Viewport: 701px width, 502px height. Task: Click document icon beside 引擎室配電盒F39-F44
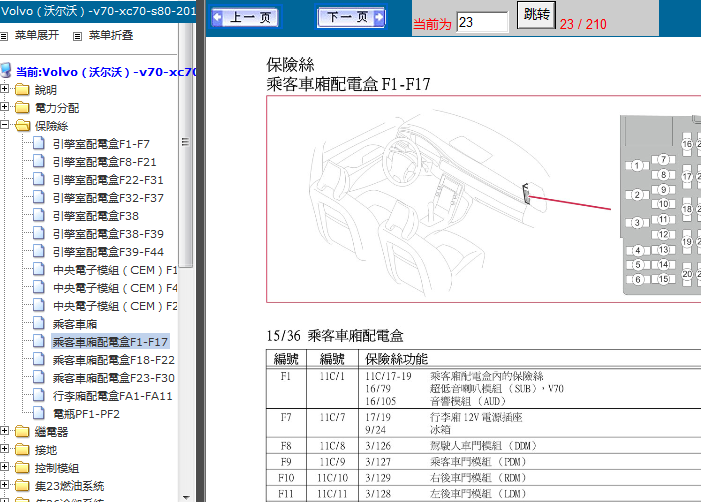(x=39, y=251)
